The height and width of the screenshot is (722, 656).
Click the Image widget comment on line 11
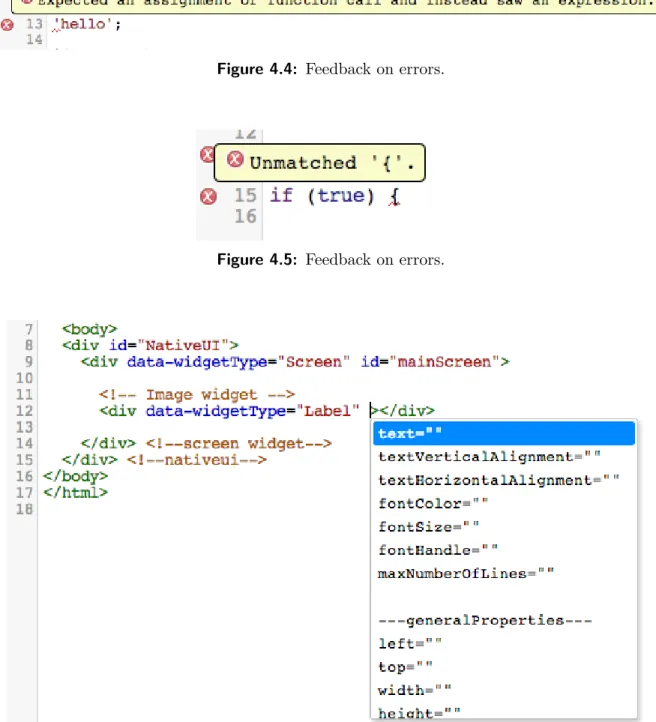tap(197, 395)
